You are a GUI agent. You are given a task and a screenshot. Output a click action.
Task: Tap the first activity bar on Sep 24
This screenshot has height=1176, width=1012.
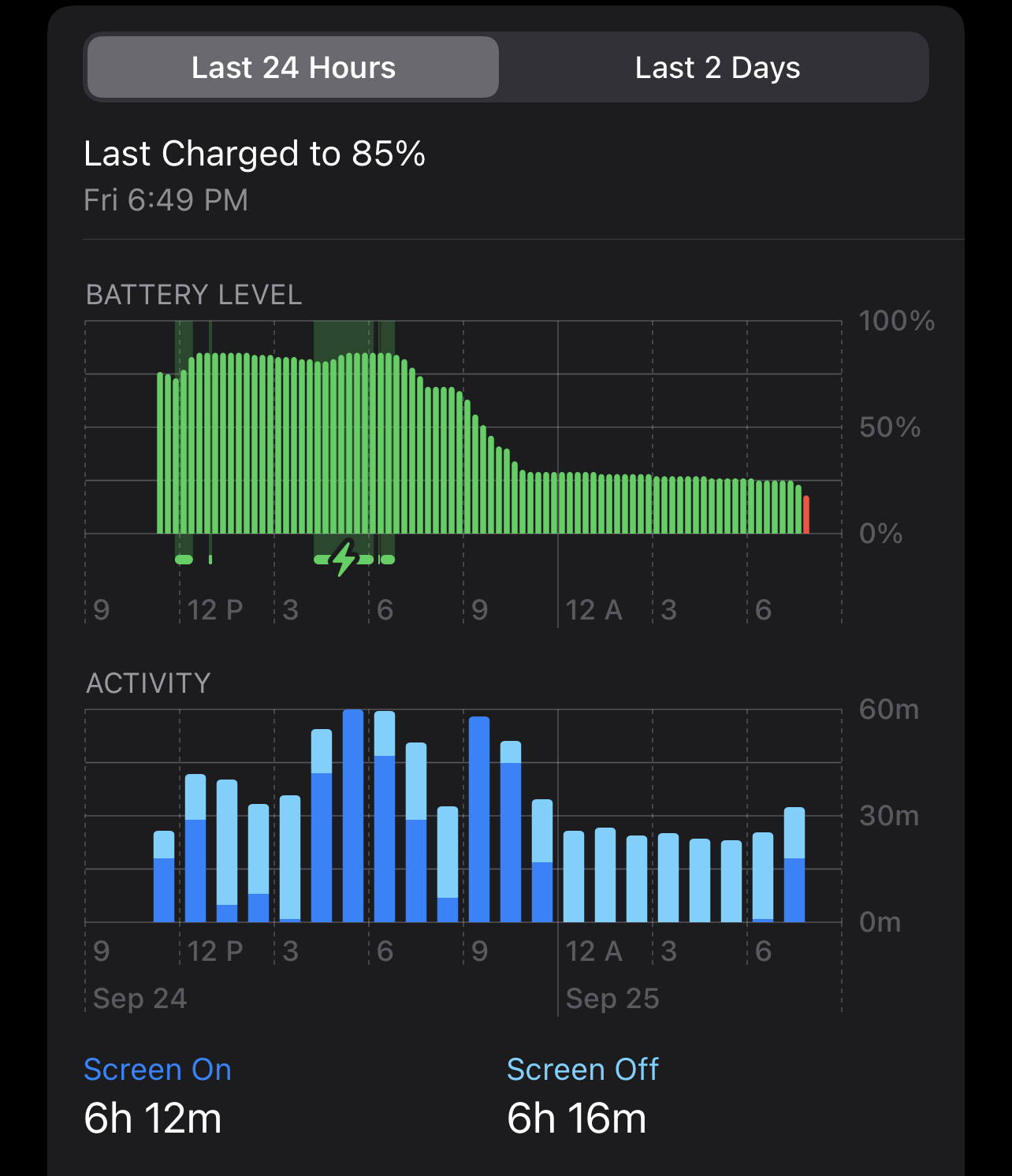tap(164, 876)
